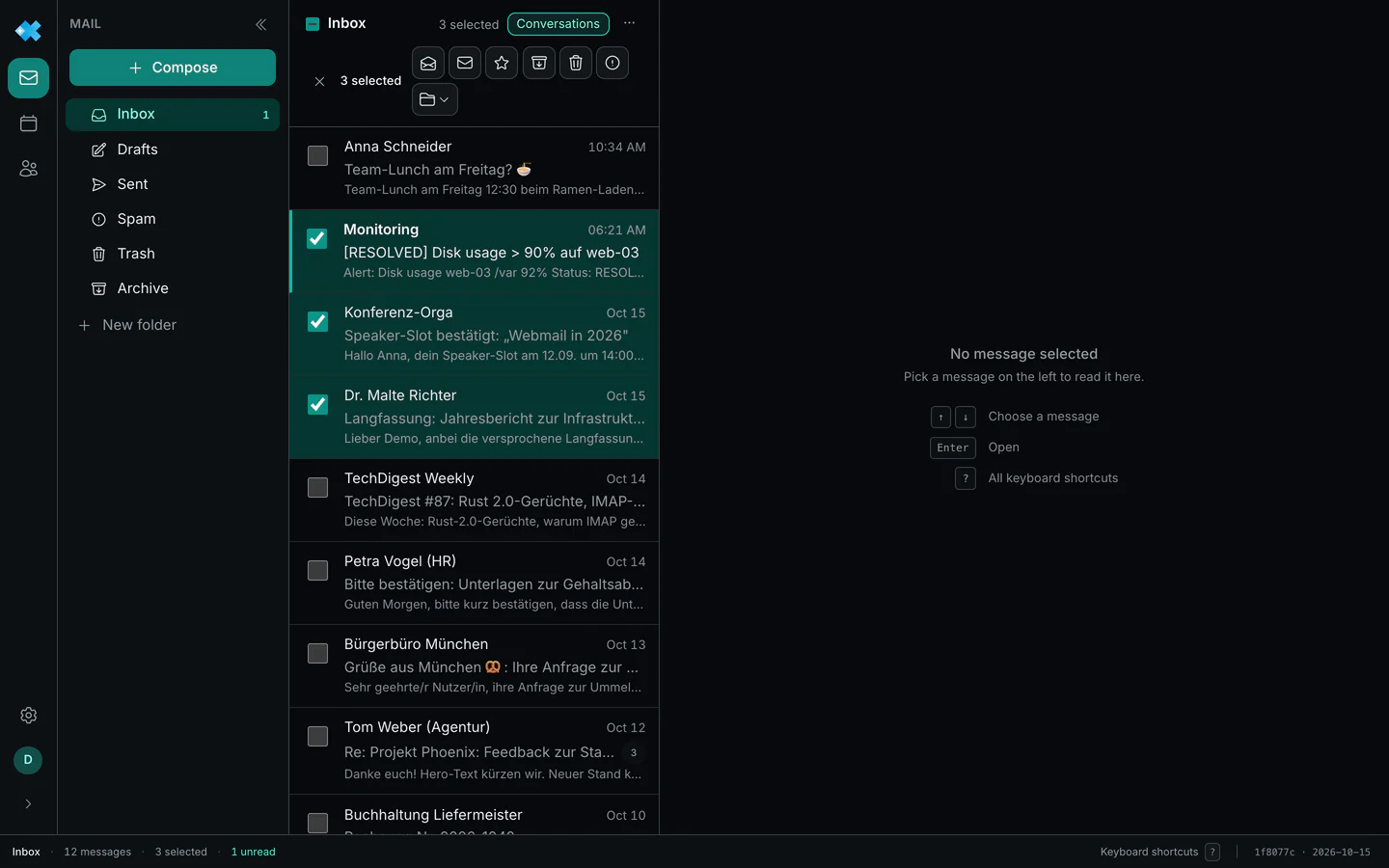Click 12 messages in status bar
The image size is (1389, 868).
tap(97, 852)
